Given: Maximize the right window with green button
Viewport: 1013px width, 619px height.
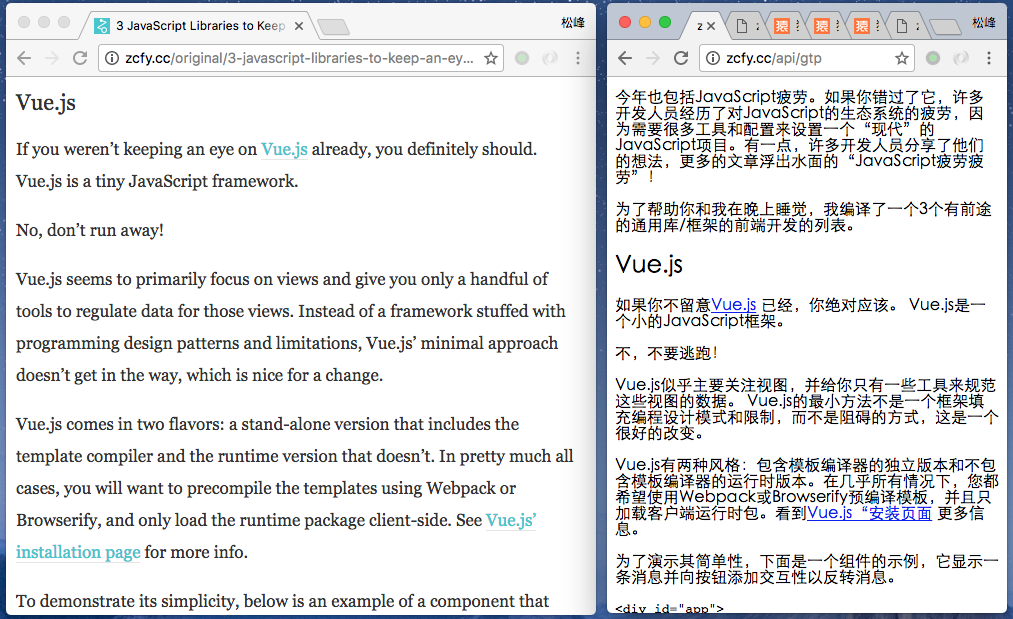Looking at the screenshot, I should click(x=665, y=22).
